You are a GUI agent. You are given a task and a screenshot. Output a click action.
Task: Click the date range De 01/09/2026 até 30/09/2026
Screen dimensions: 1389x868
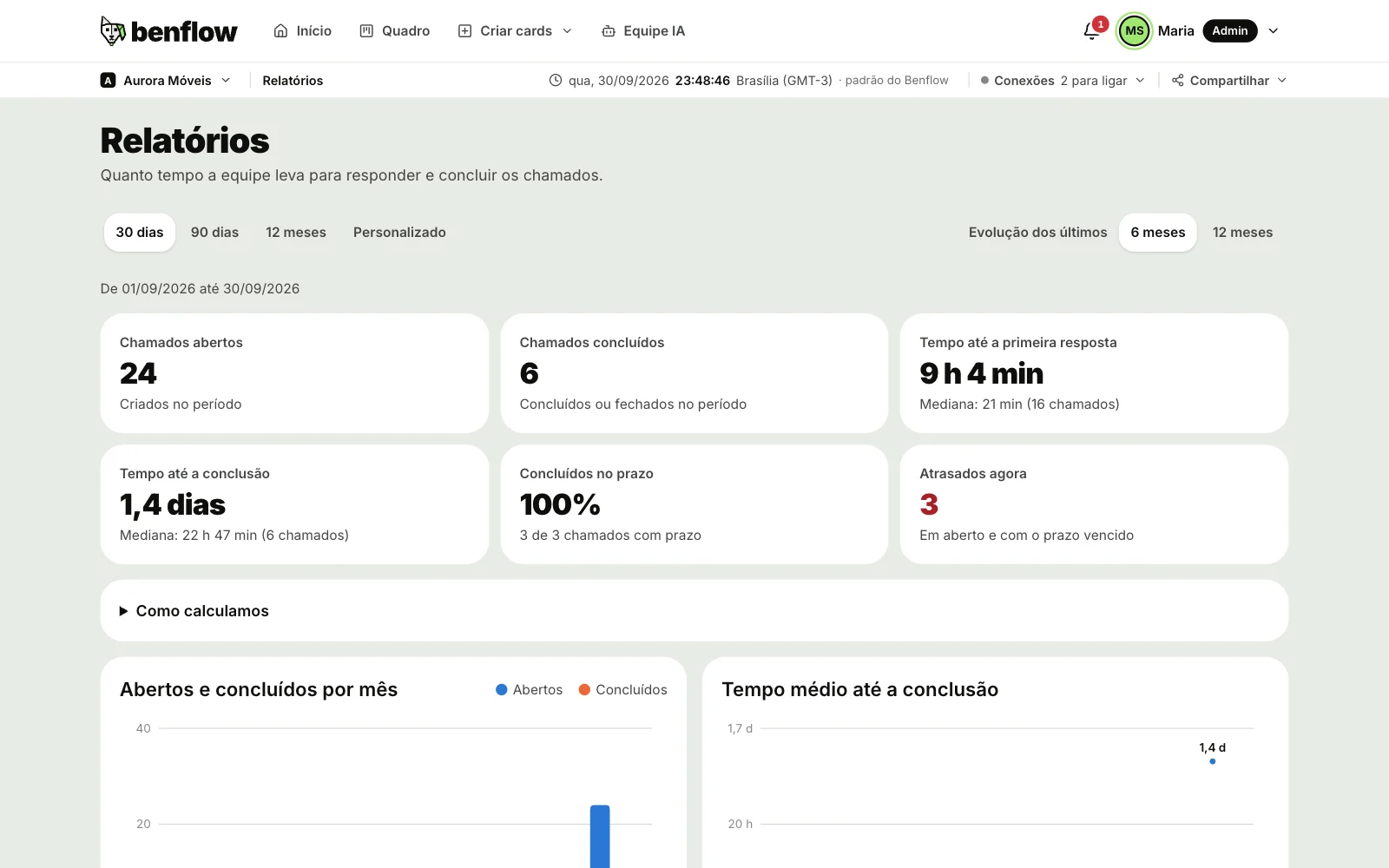pyautogui.click(x=200, y=289)
